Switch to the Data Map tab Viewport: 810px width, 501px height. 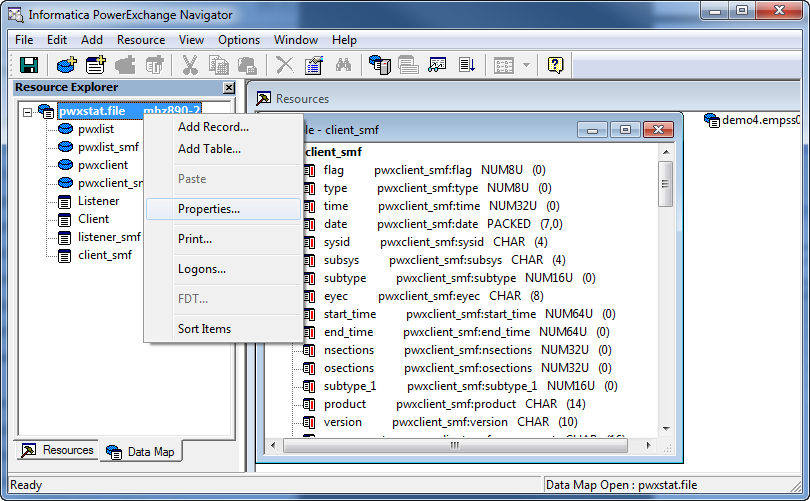(x=140, y=452)
